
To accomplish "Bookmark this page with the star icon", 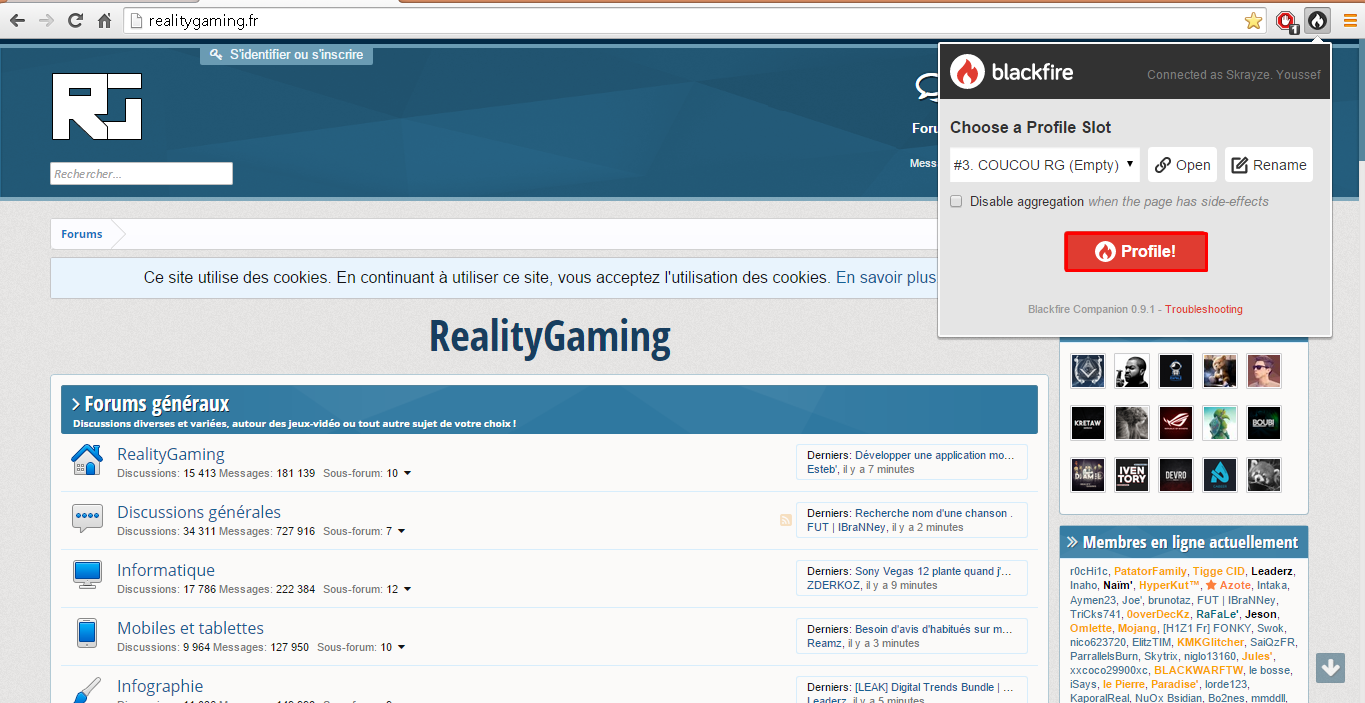I will (x=1253, y=20).
